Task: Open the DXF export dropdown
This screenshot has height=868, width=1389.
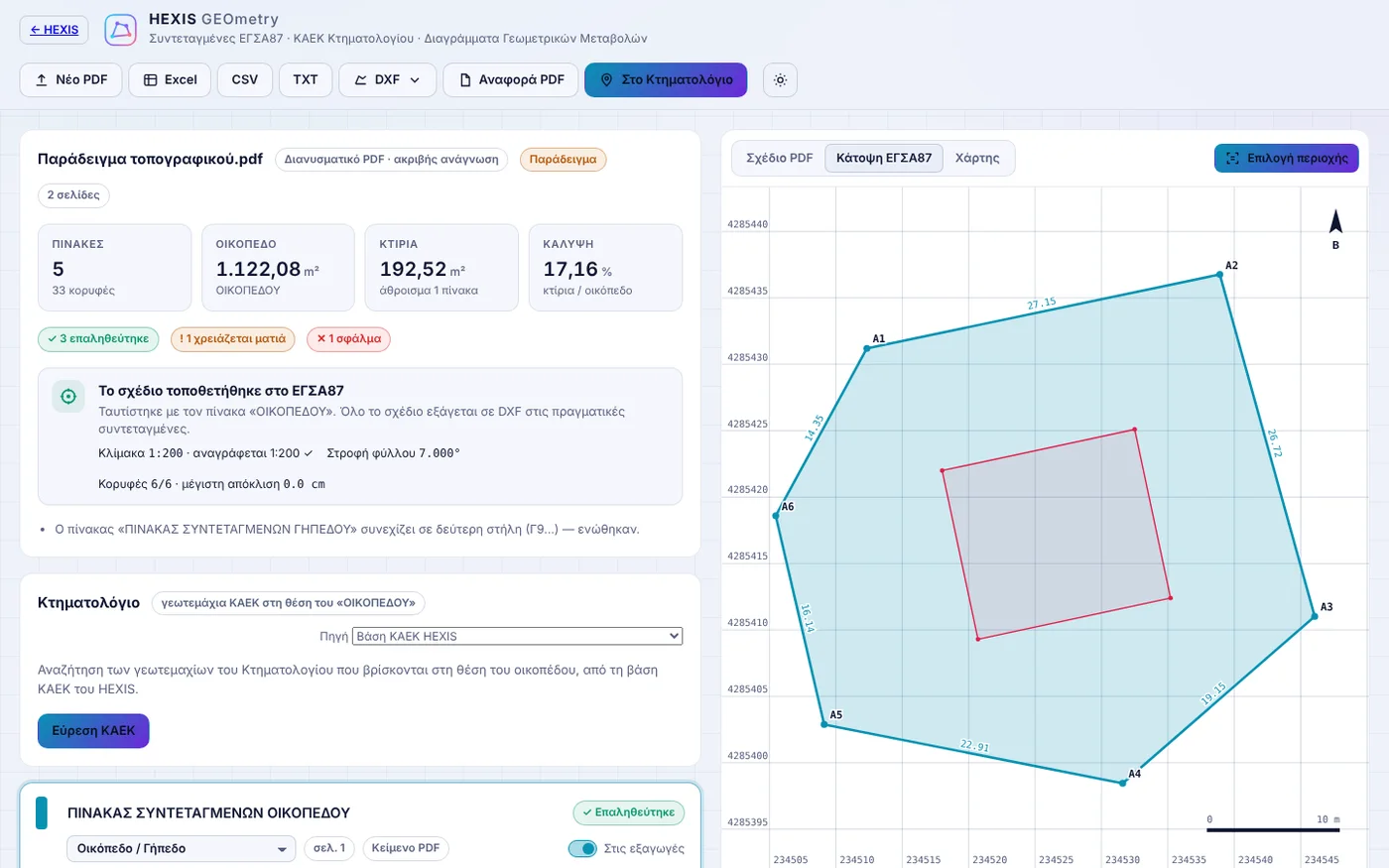Action: coord(388,80)
